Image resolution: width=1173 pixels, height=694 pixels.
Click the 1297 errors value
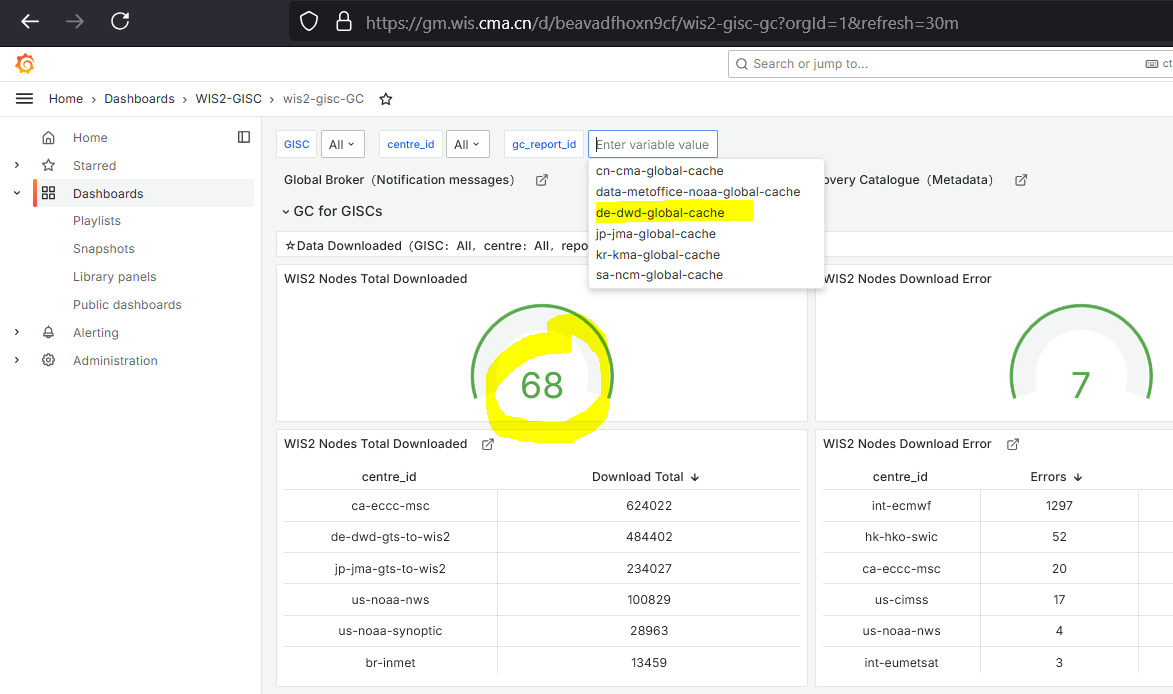pos(1059,506)
